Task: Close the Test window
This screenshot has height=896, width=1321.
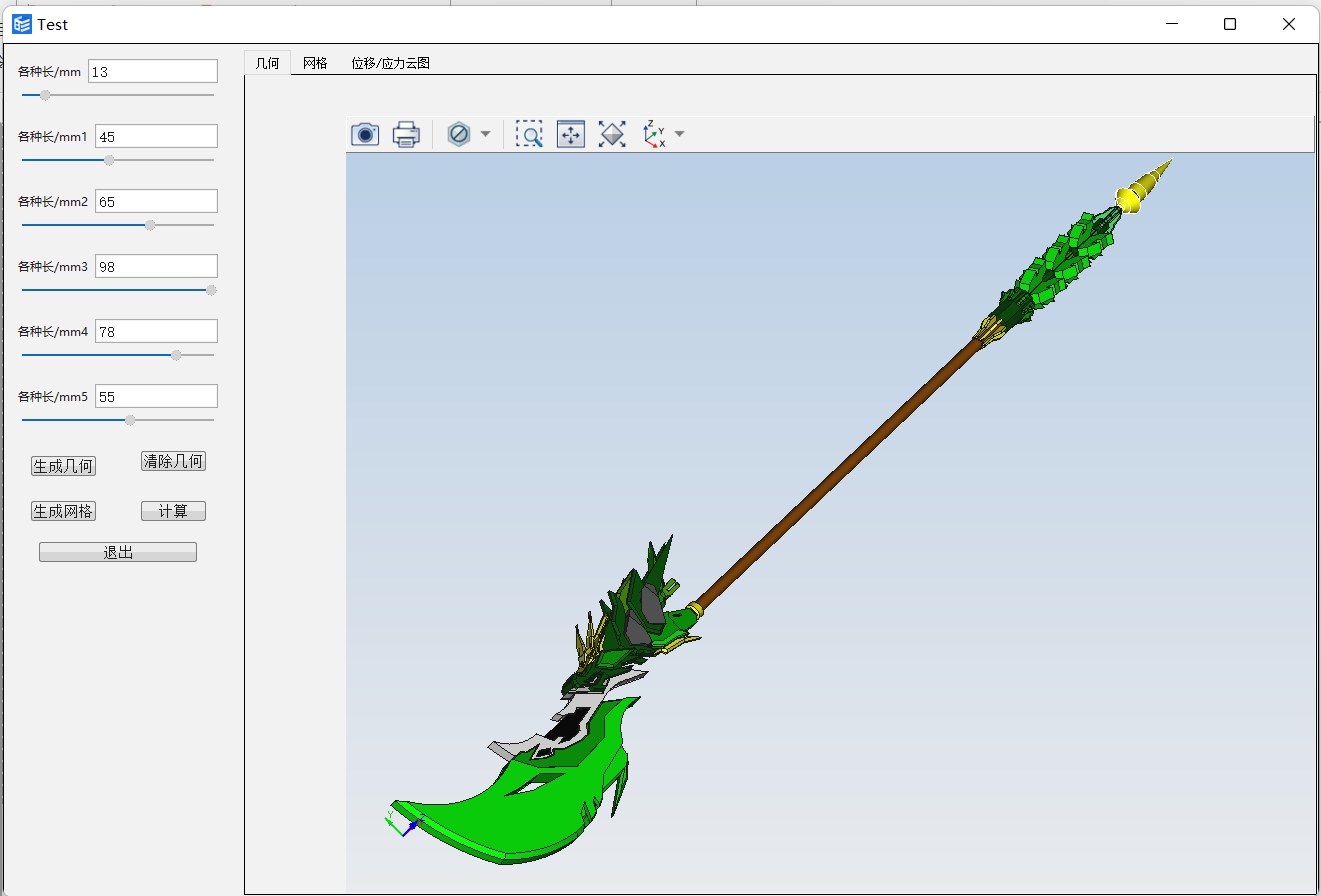Action: coord(1289,24)
